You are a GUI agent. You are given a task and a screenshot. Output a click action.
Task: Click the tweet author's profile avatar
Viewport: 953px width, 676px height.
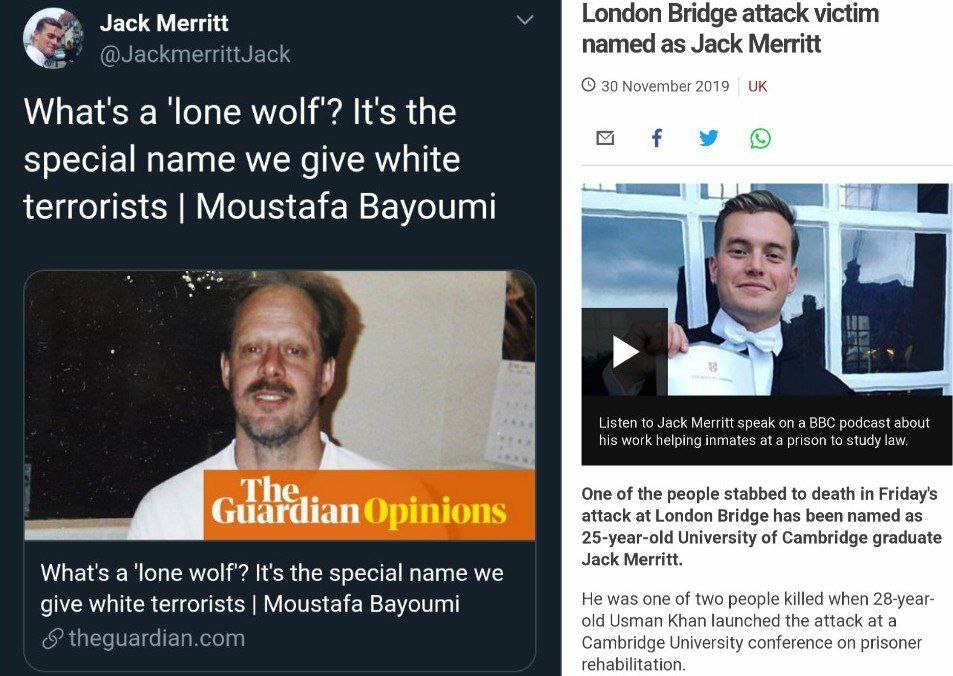click(53, 38)
